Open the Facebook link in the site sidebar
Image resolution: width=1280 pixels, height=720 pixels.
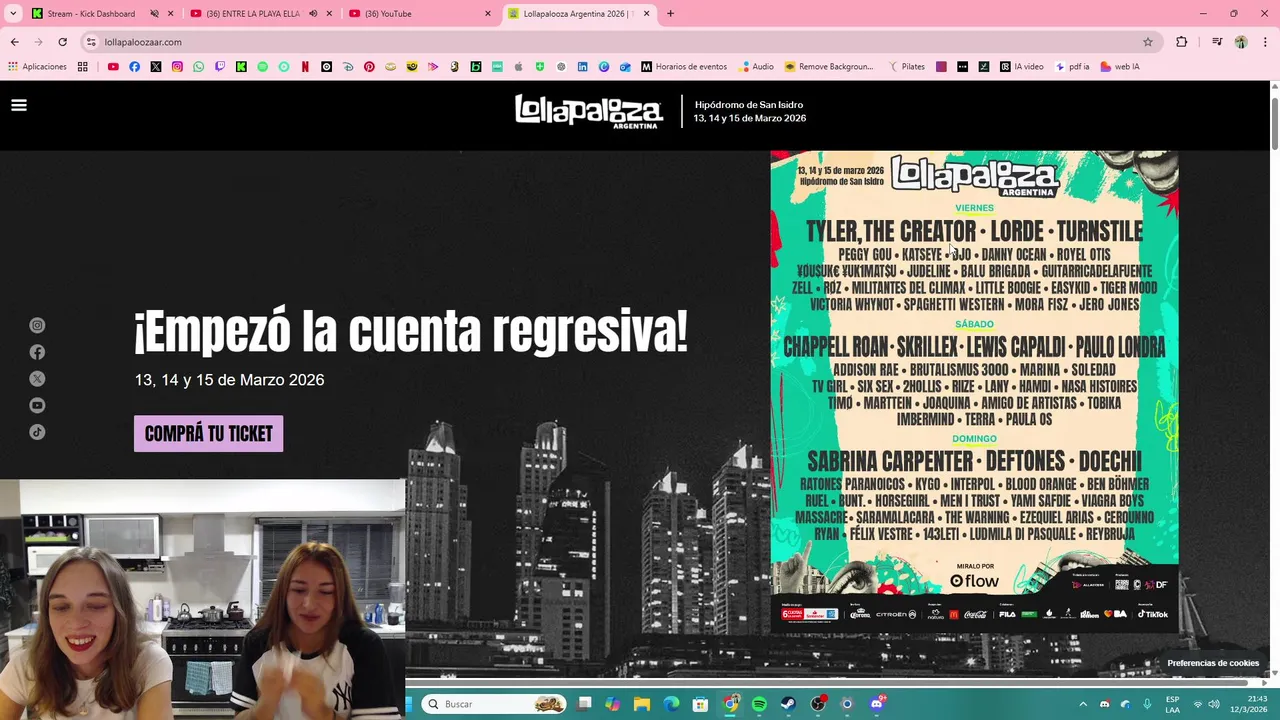click(37, 352)
